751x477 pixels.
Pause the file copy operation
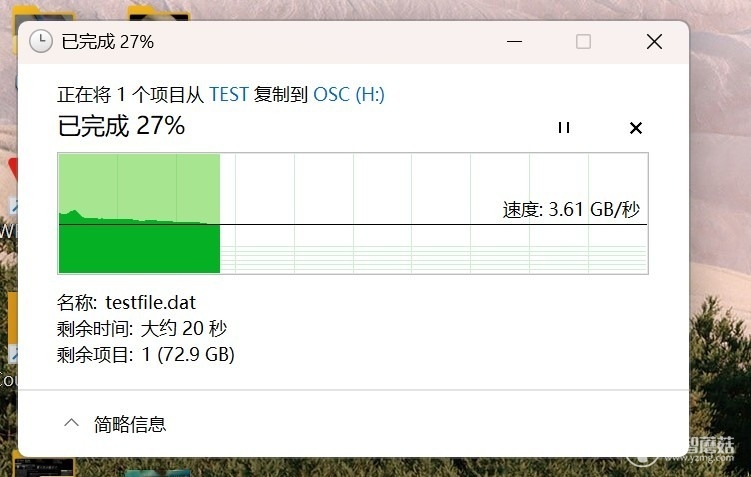coord(564,127)
